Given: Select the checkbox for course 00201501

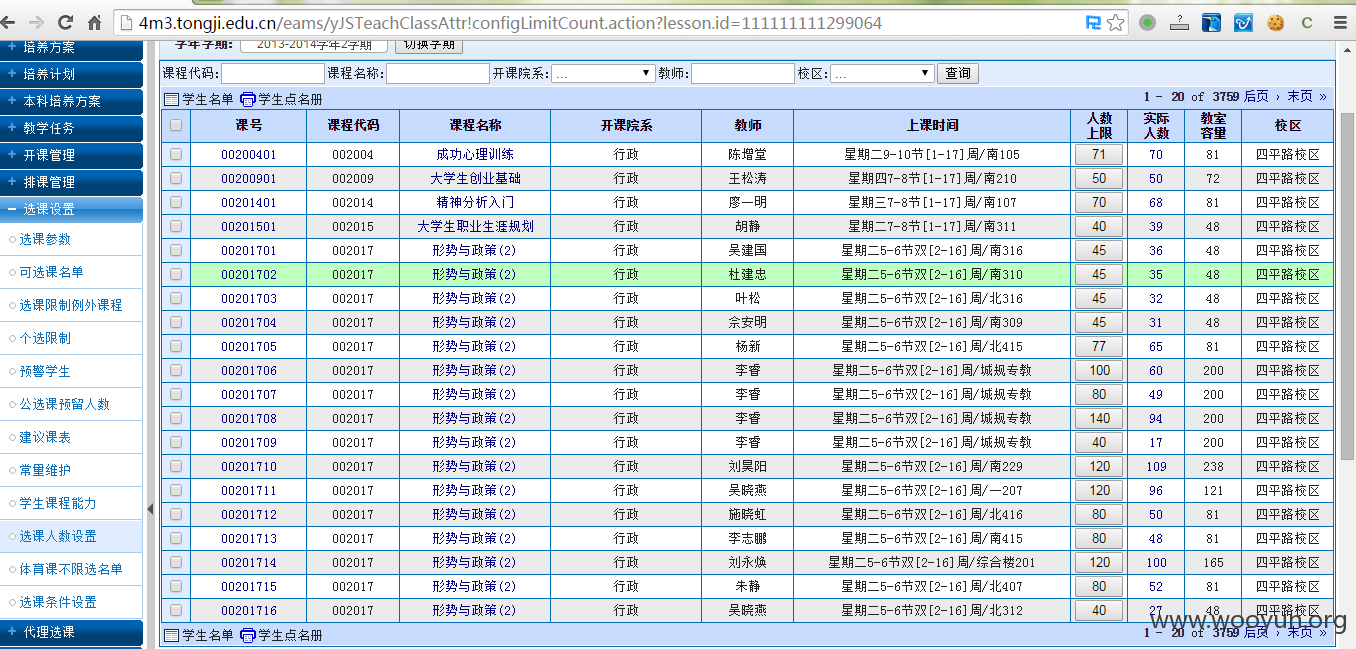Looking at the screenshot, I should 176,226.
